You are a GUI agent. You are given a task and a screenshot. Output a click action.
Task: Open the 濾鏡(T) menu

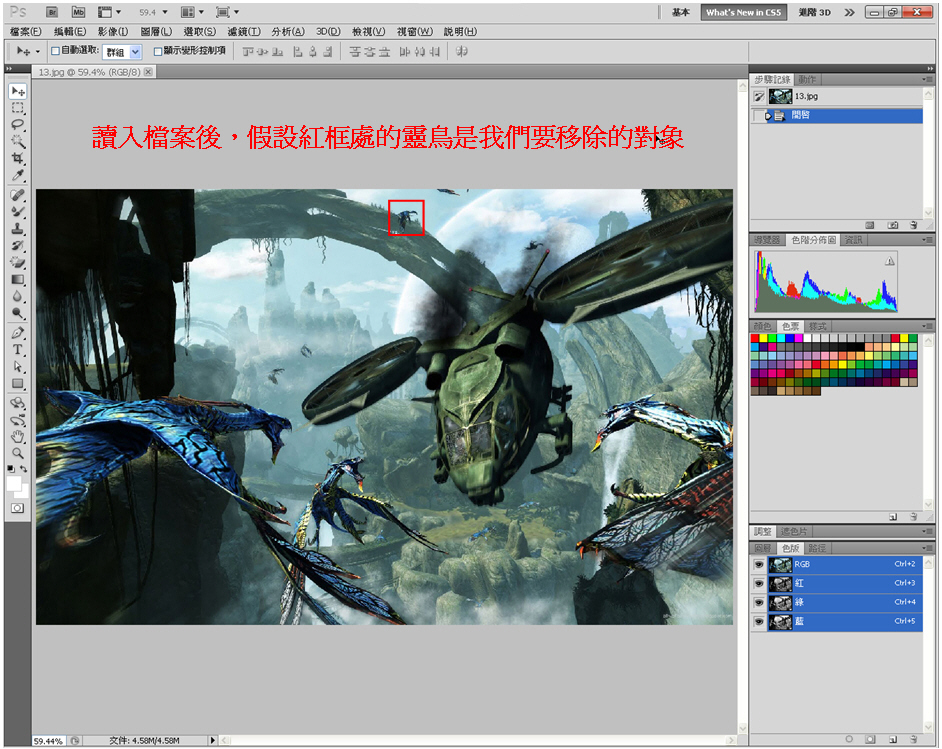(x=244, y=31)
